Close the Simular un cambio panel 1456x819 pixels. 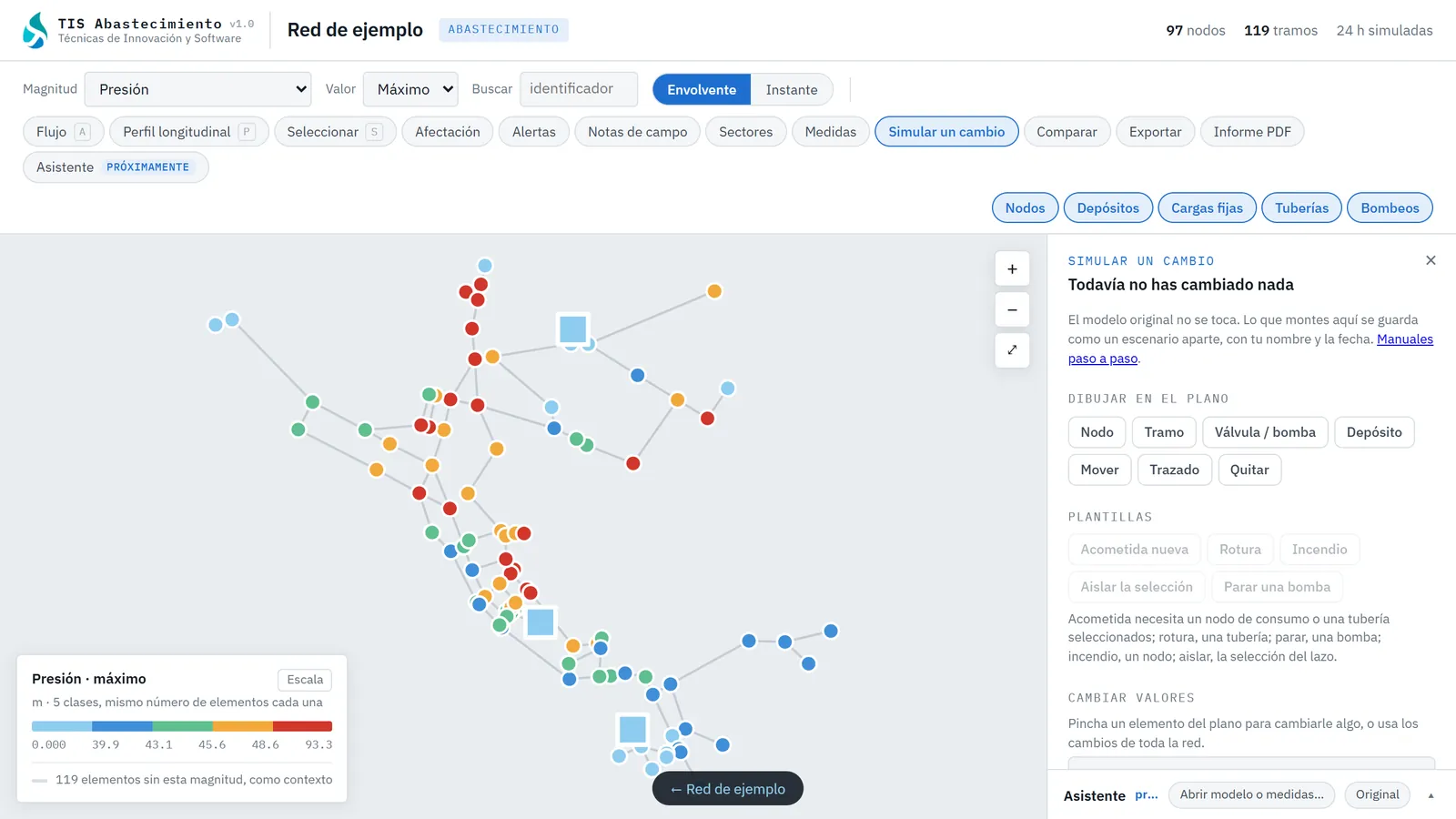pos(1431,260)
